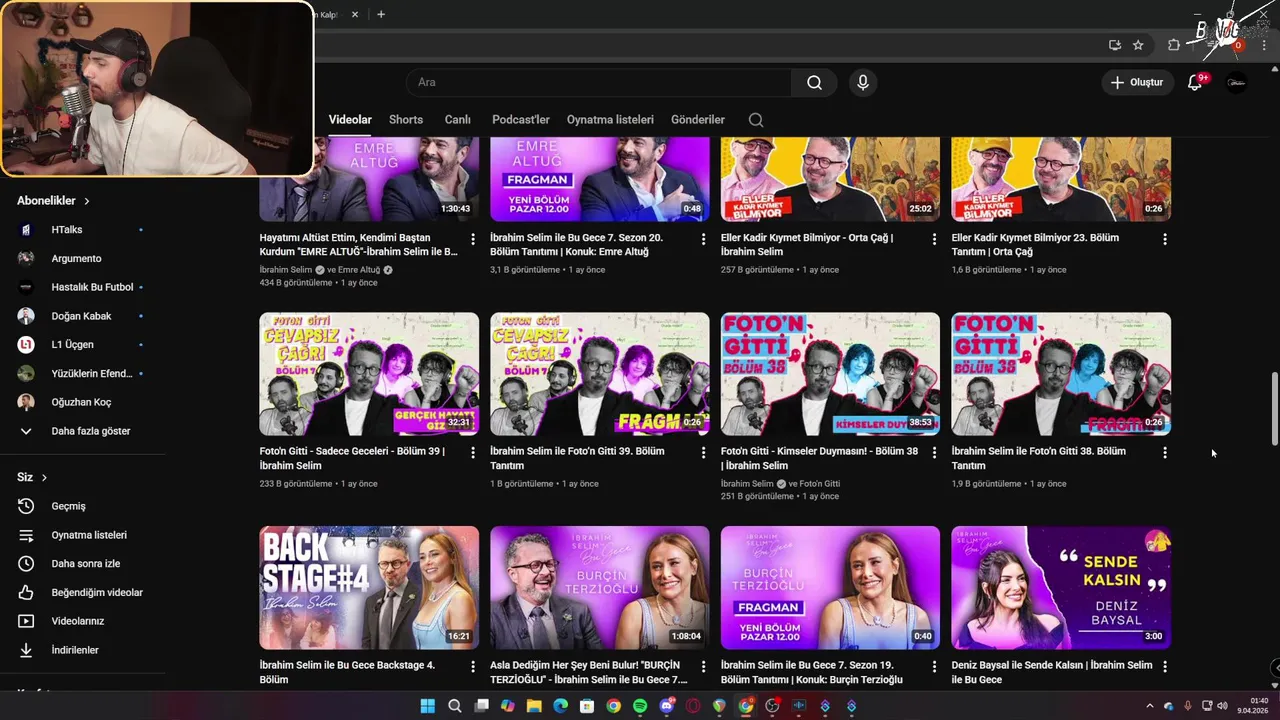Click the taskbar volume icon
The width and height of the screenshot is (1280, 720).
pos(1222,706)
